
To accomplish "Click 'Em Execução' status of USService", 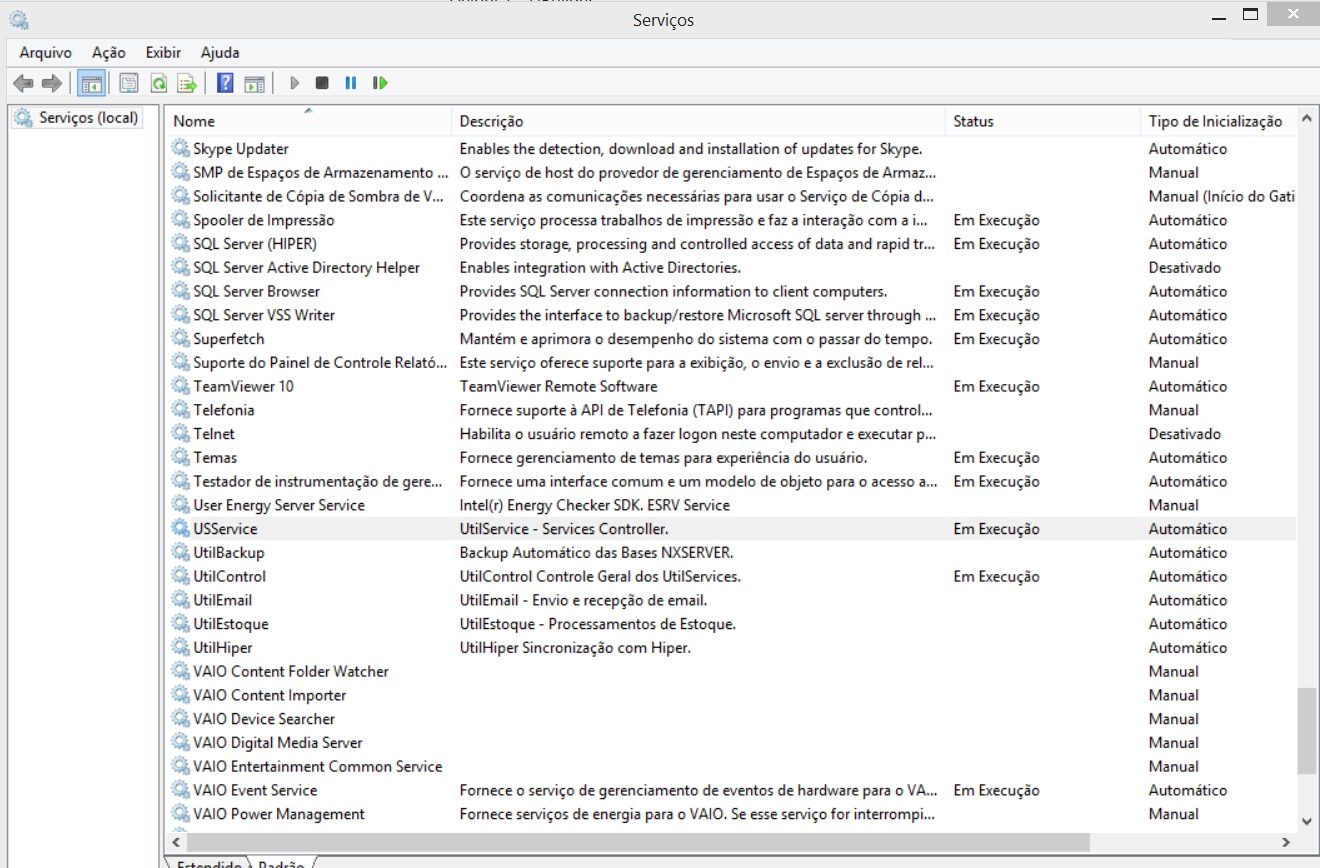I will [996, 529].
